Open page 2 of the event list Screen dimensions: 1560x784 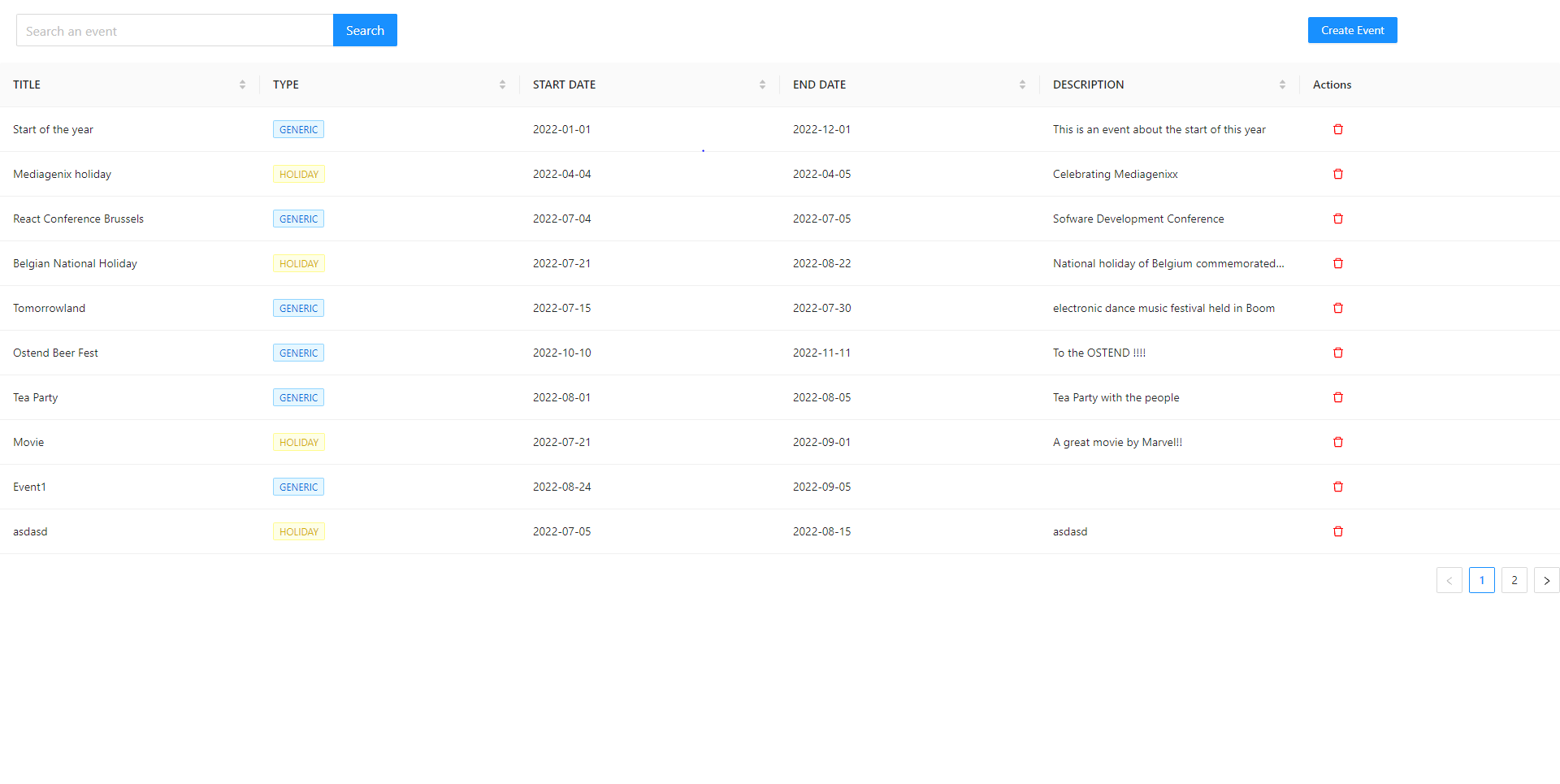pos(1514,580)
